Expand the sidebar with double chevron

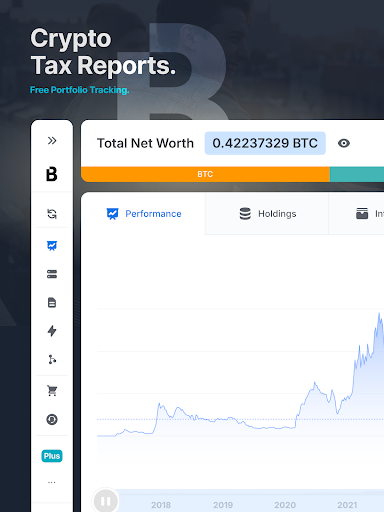[x=52, y=141]
